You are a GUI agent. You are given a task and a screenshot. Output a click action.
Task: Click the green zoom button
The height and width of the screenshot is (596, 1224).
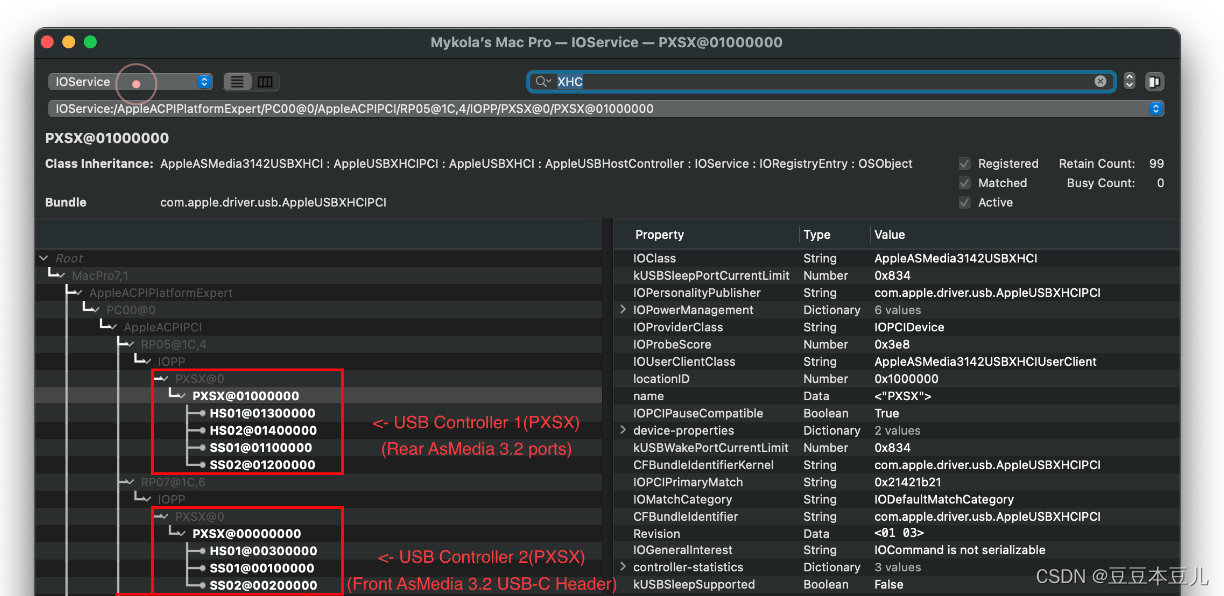pos(90,42)
